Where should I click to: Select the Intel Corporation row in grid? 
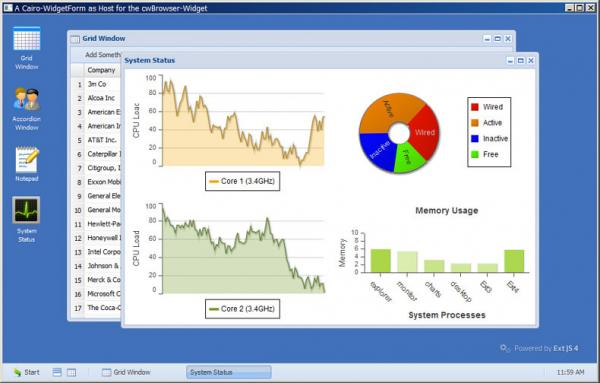96,252
